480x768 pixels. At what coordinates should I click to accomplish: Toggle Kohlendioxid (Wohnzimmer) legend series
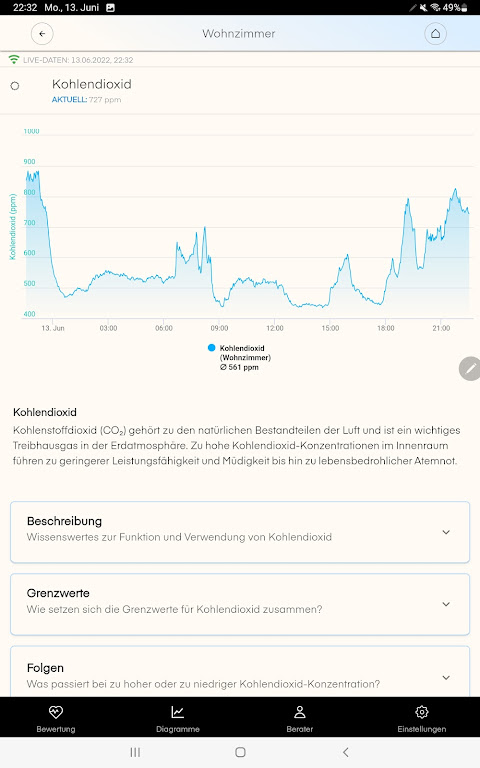pos(240,358)
